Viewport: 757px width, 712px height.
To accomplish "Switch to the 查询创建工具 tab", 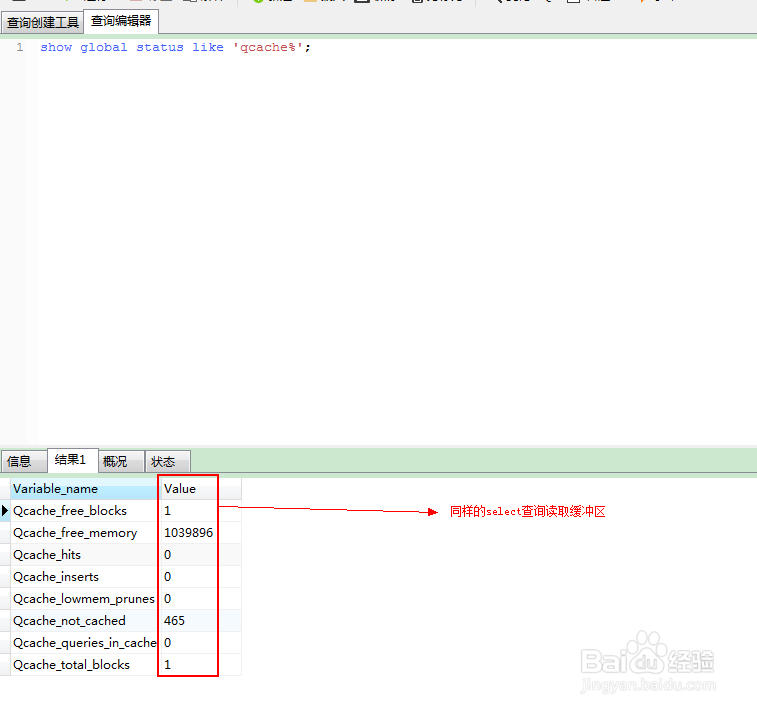I will tap(42, 23).
